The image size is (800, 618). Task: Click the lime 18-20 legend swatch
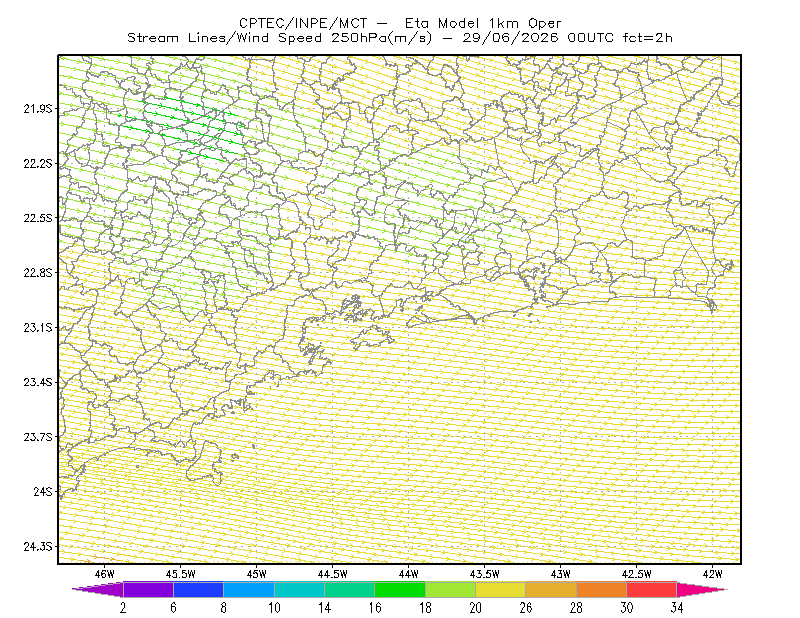pos(451,589)
